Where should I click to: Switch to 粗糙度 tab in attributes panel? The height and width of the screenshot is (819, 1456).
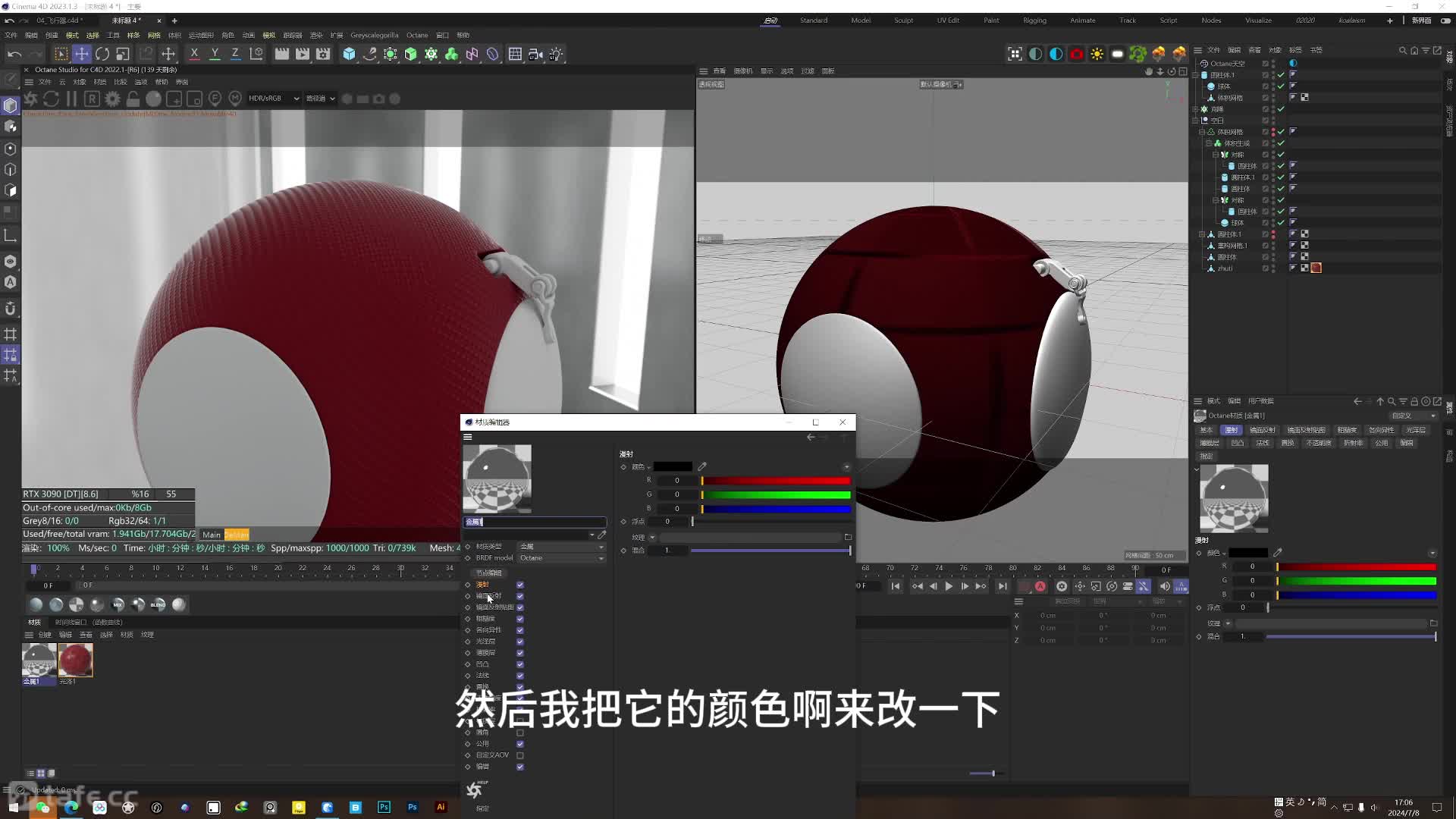coord(1347,430)
